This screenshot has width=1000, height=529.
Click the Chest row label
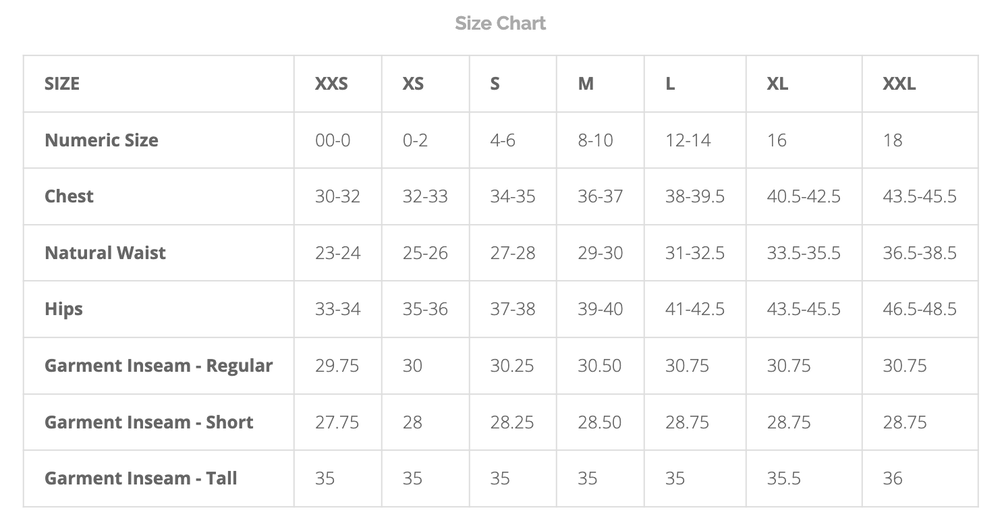(x=69, y=196)
